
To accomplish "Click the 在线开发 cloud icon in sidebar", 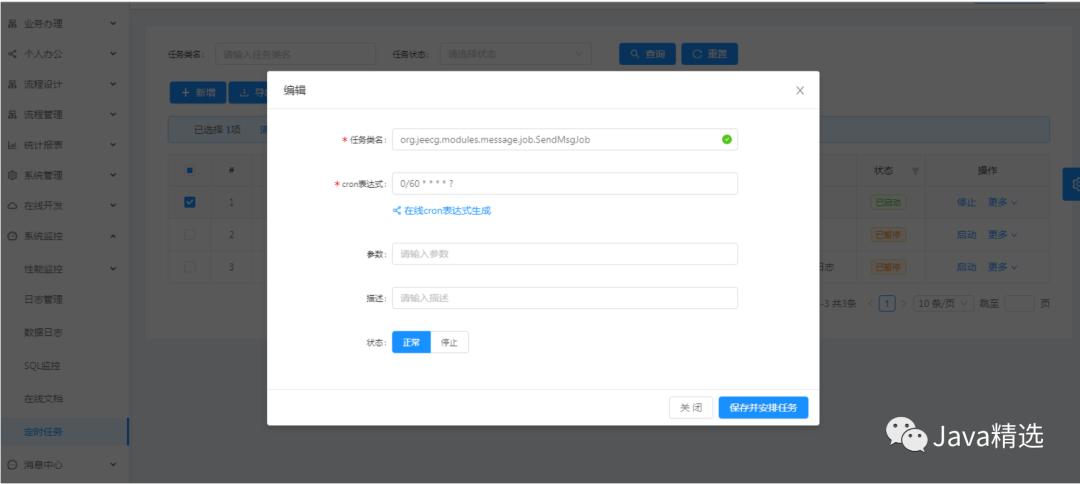I will 12,205.
